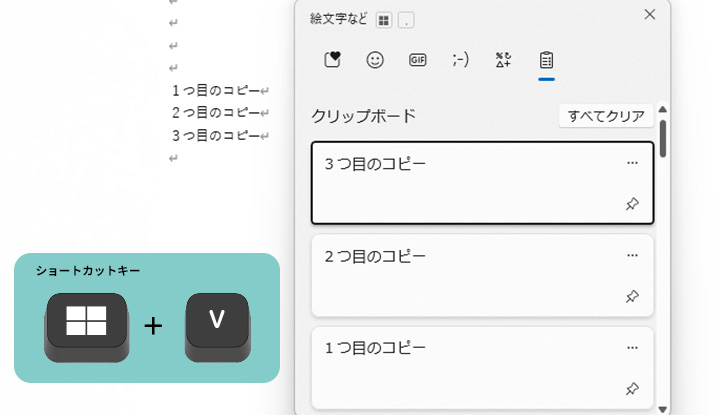The width and height of the screenshot is (715, 415).
Task: Click the scroll up arrow of clipboard list
Action: point(663,109)
